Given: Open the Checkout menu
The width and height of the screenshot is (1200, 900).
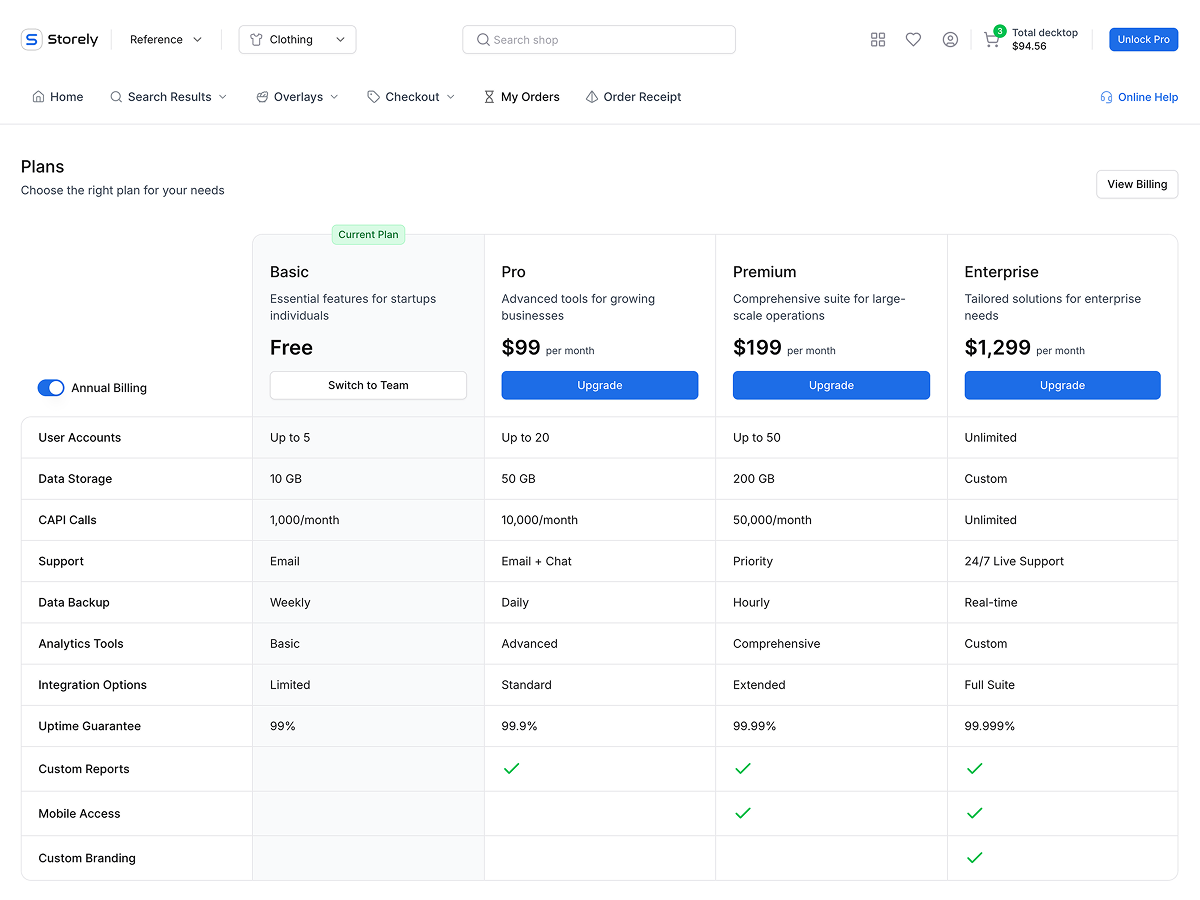Looking at the screenshot, I should click(410, 96).
